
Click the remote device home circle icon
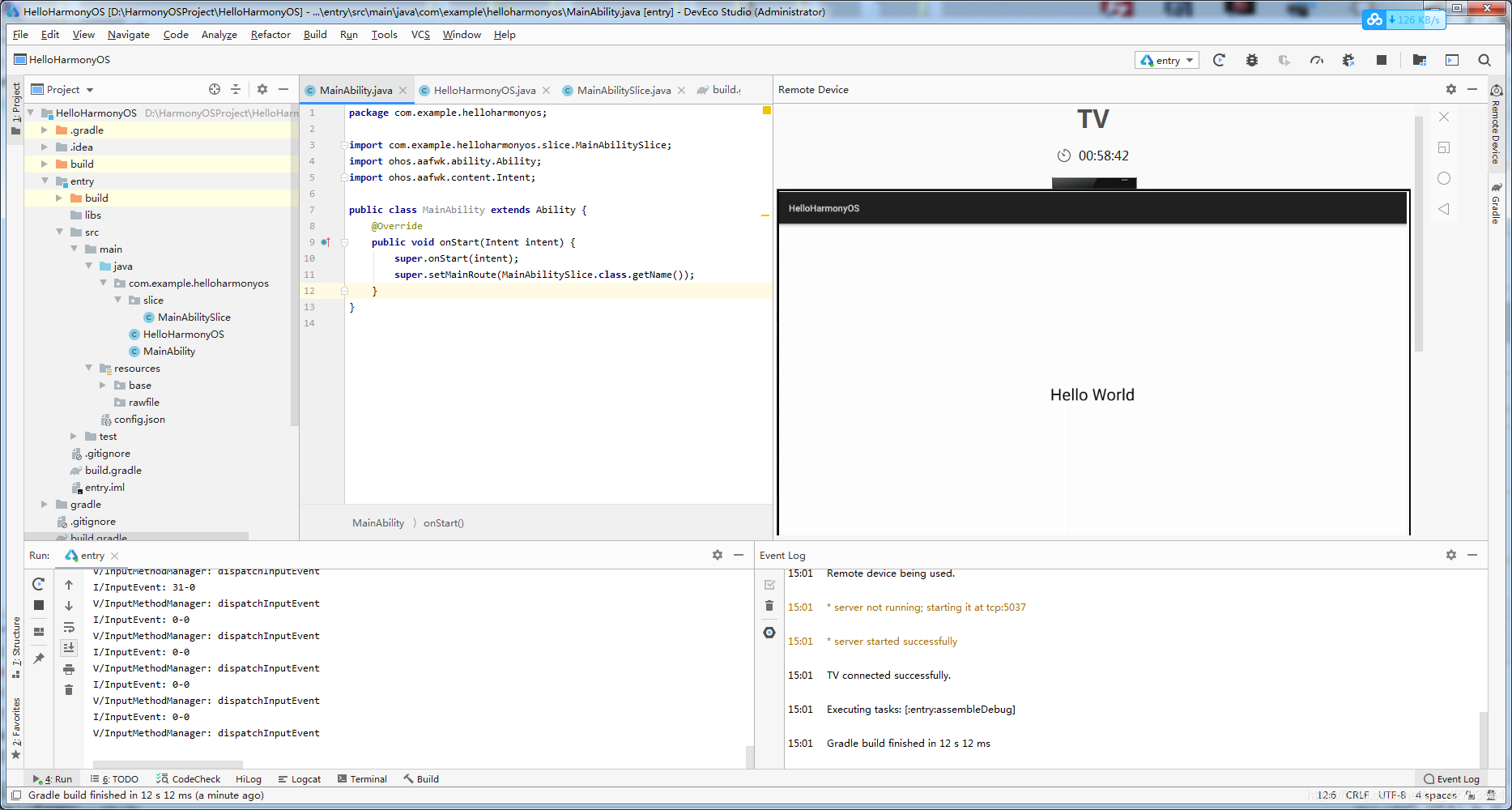pyautogui.click(x=1444, y=178)
